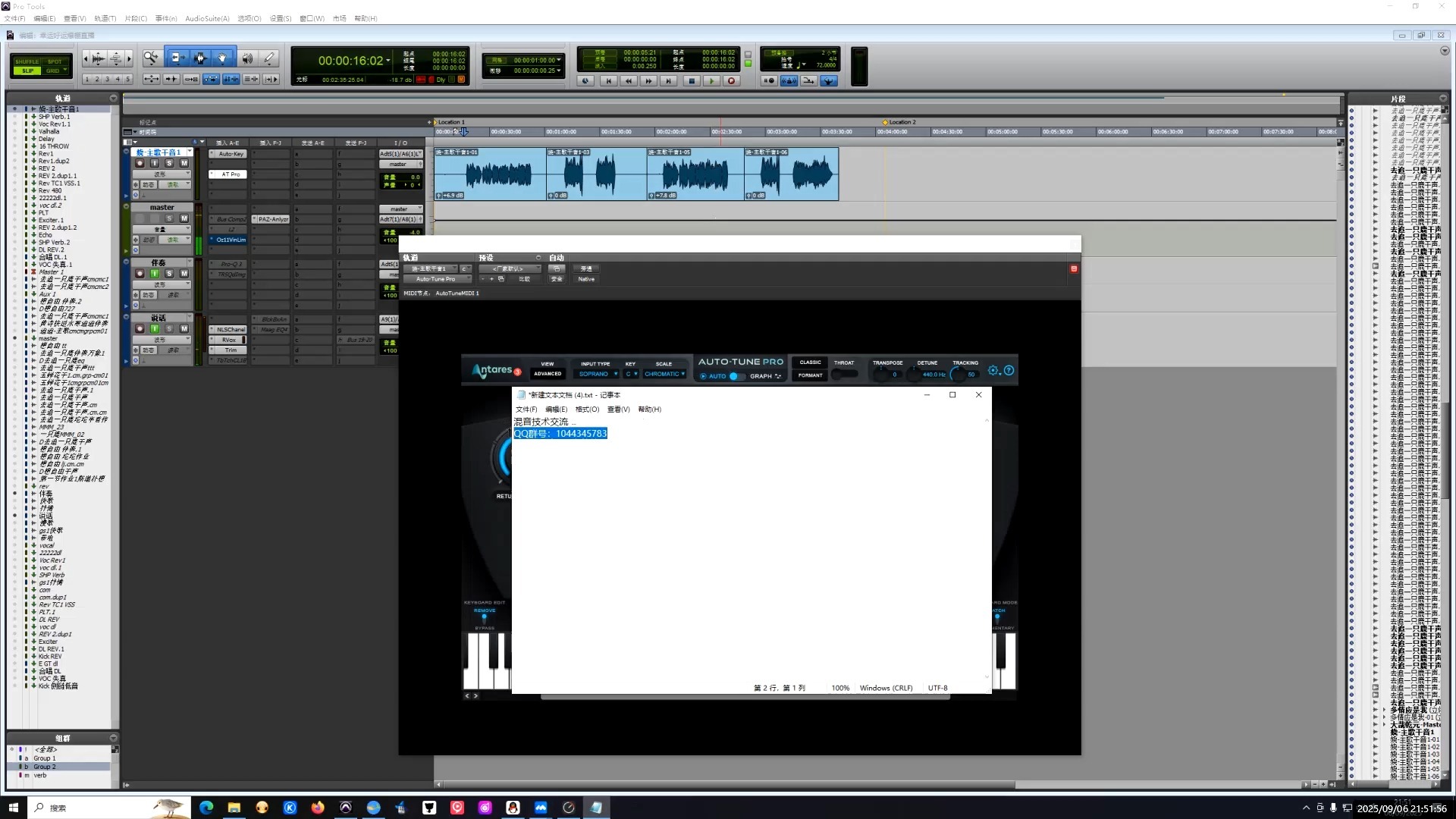Image resolution: width=1456 pixels, height=819 pixels.
Task: Click Return to Zero transport button
Action: [607, 81]
